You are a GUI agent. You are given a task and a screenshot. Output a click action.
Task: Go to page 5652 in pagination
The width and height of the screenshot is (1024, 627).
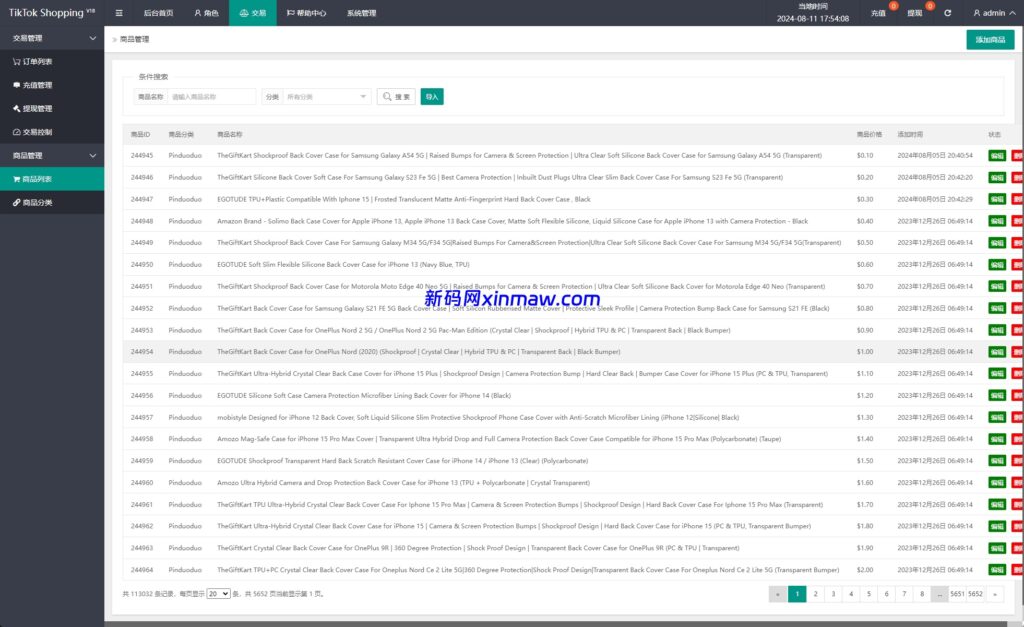click(975, 593)
